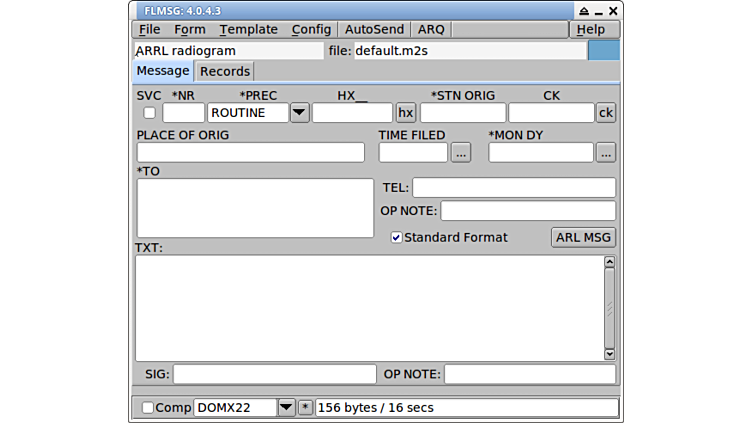Click the text area scroll down arrow
752x423 pixels.
pos(609,354)
